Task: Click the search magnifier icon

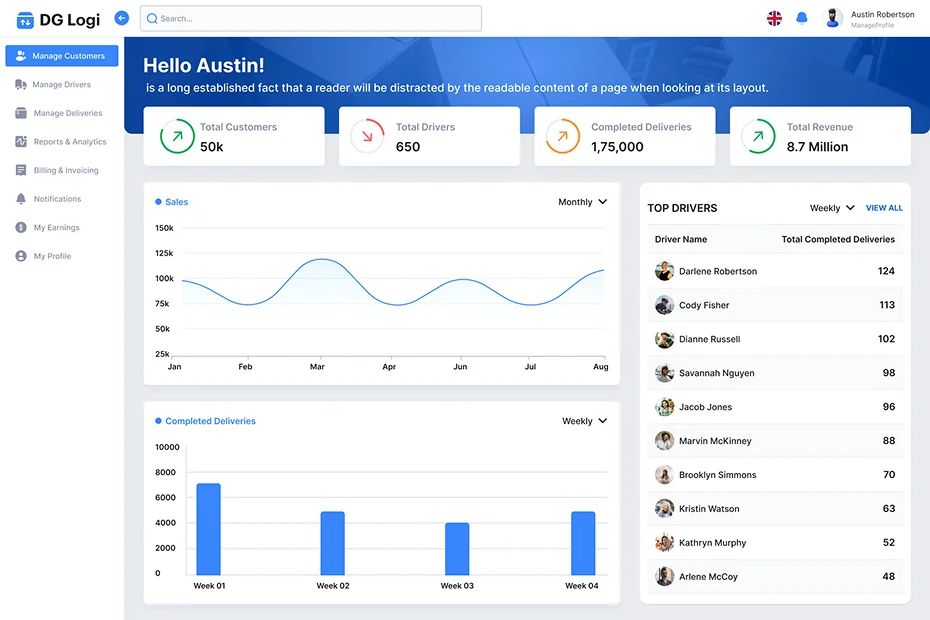Action: (153, 18)
